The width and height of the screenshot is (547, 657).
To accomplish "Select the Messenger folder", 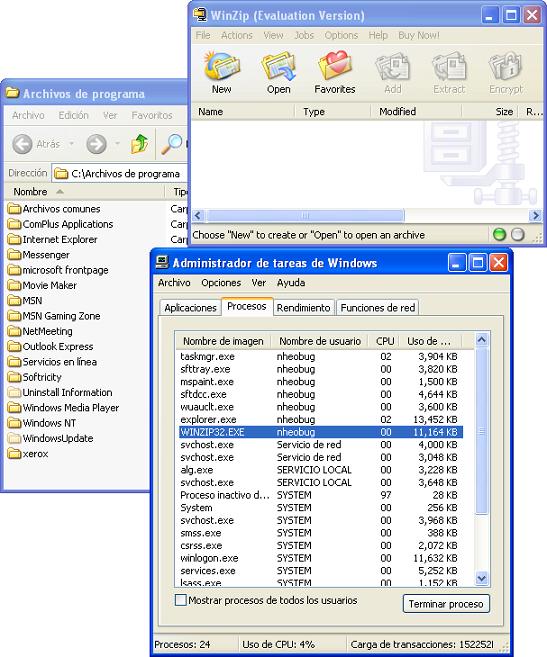I will [x=39, y=255].
